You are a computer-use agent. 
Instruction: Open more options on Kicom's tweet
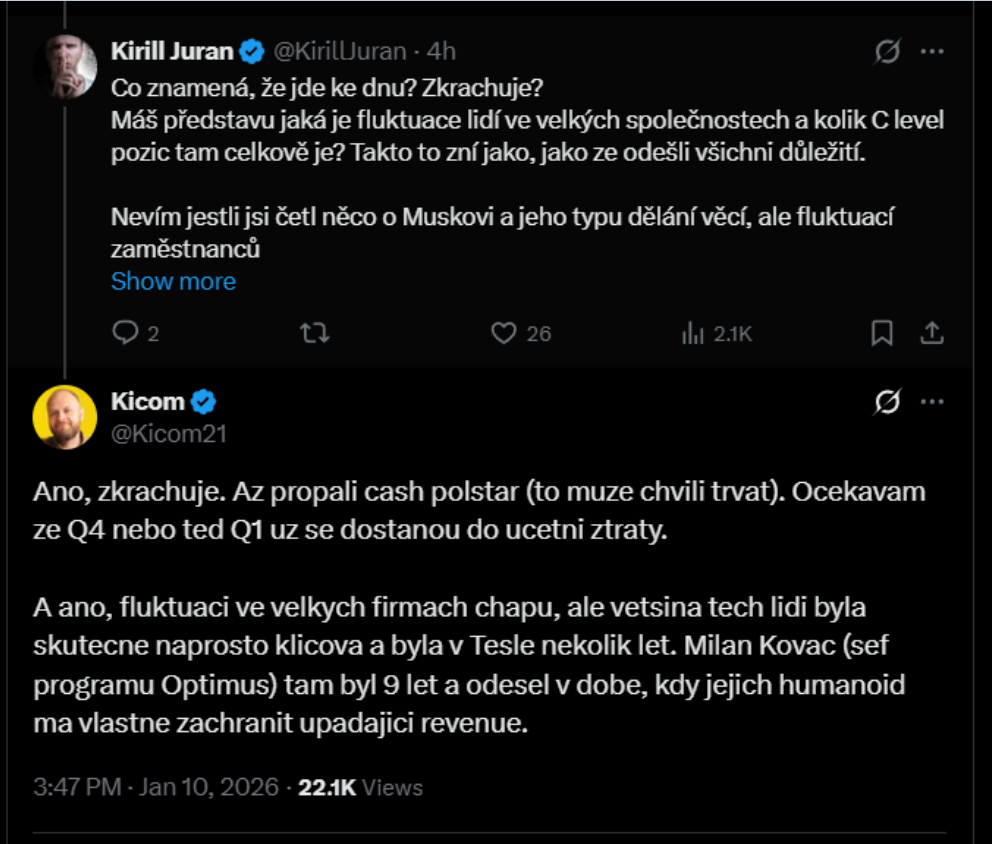(x=931, y=402)
